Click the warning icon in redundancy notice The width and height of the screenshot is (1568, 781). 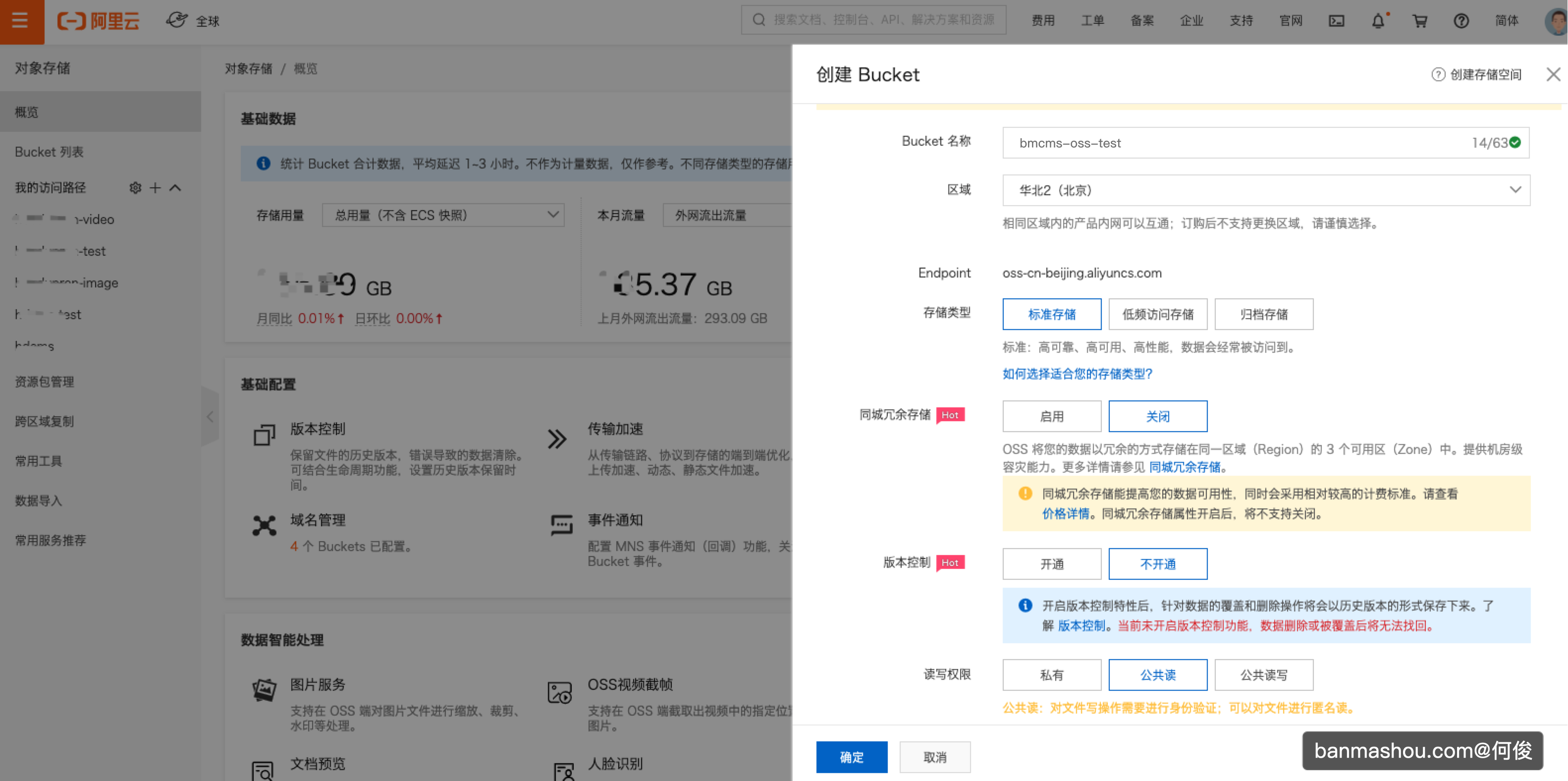tap(1025, 493)
